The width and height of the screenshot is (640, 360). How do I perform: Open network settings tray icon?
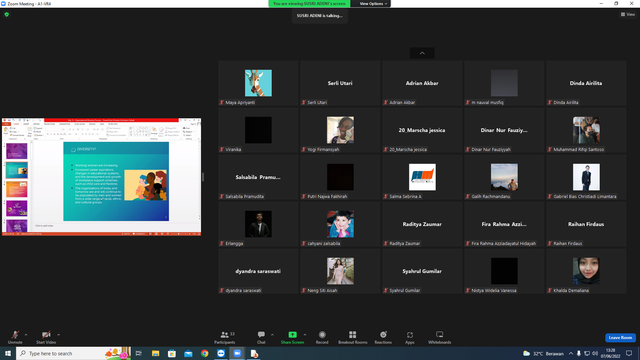pyautogui.click(x=587, y=353)
